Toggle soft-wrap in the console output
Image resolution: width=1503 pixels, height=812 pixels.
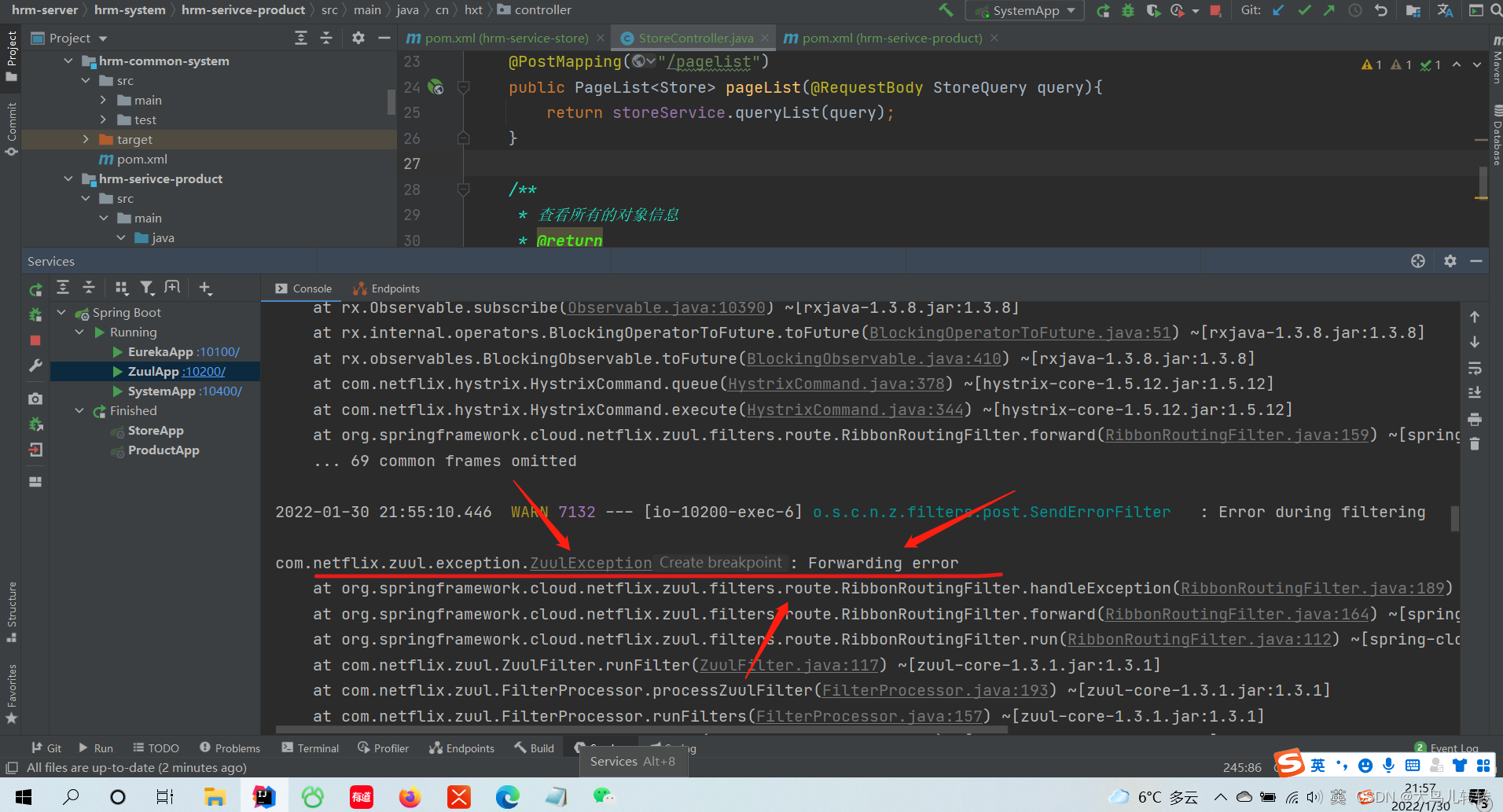pos(1475,368)
